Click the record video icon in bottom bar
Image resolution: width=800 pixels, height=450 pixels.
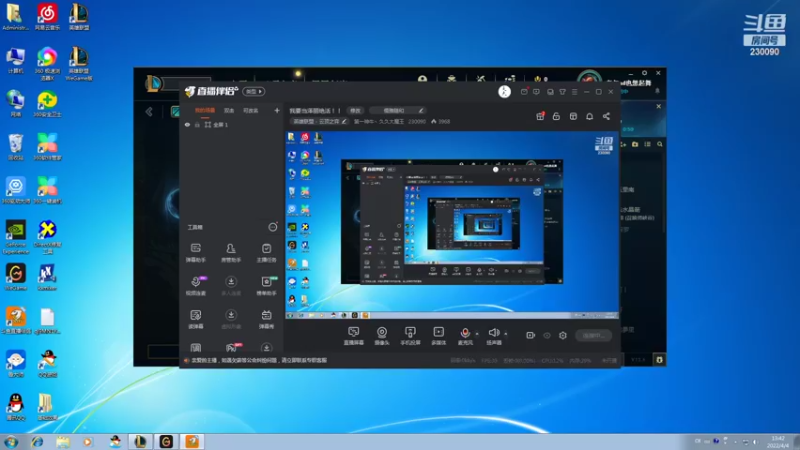click(531, 335)
